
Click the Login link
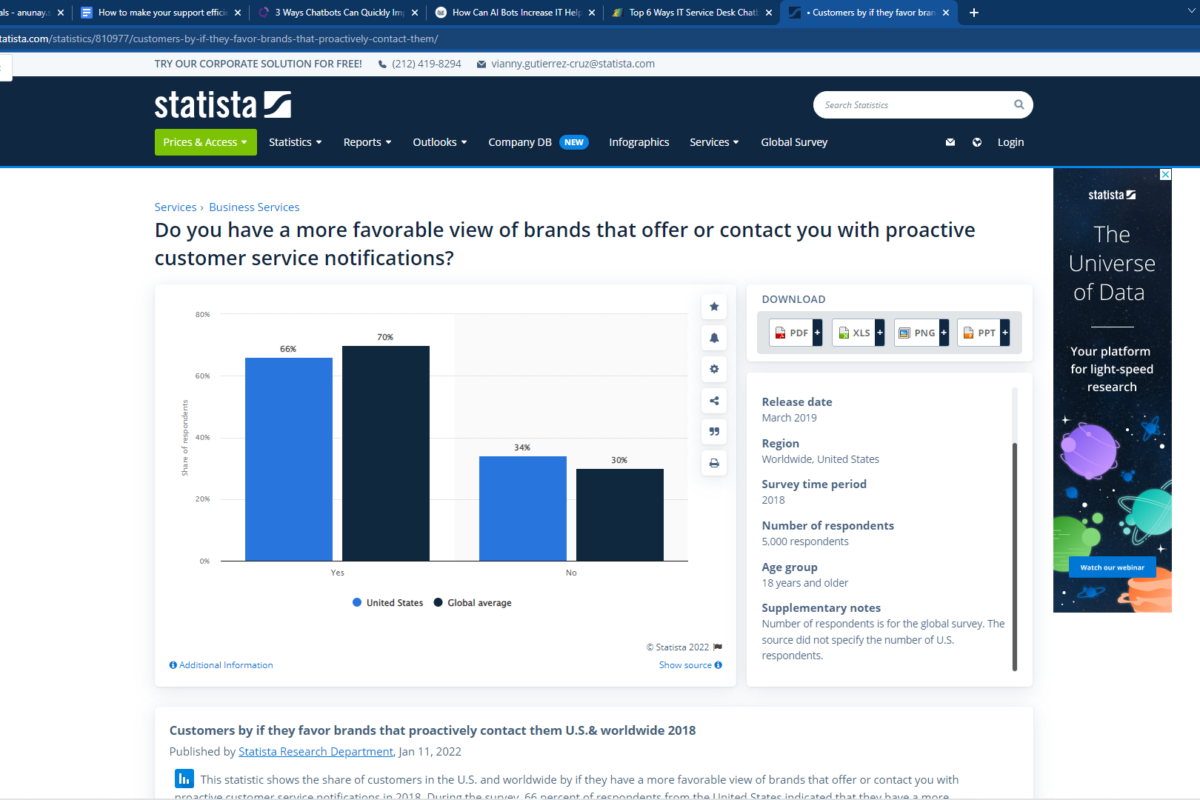click(x=1011, y=142)
